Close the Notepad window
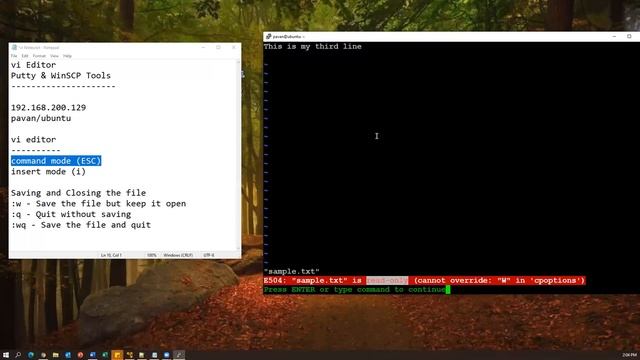Screen dimensions: 640x360 point(233,47)
